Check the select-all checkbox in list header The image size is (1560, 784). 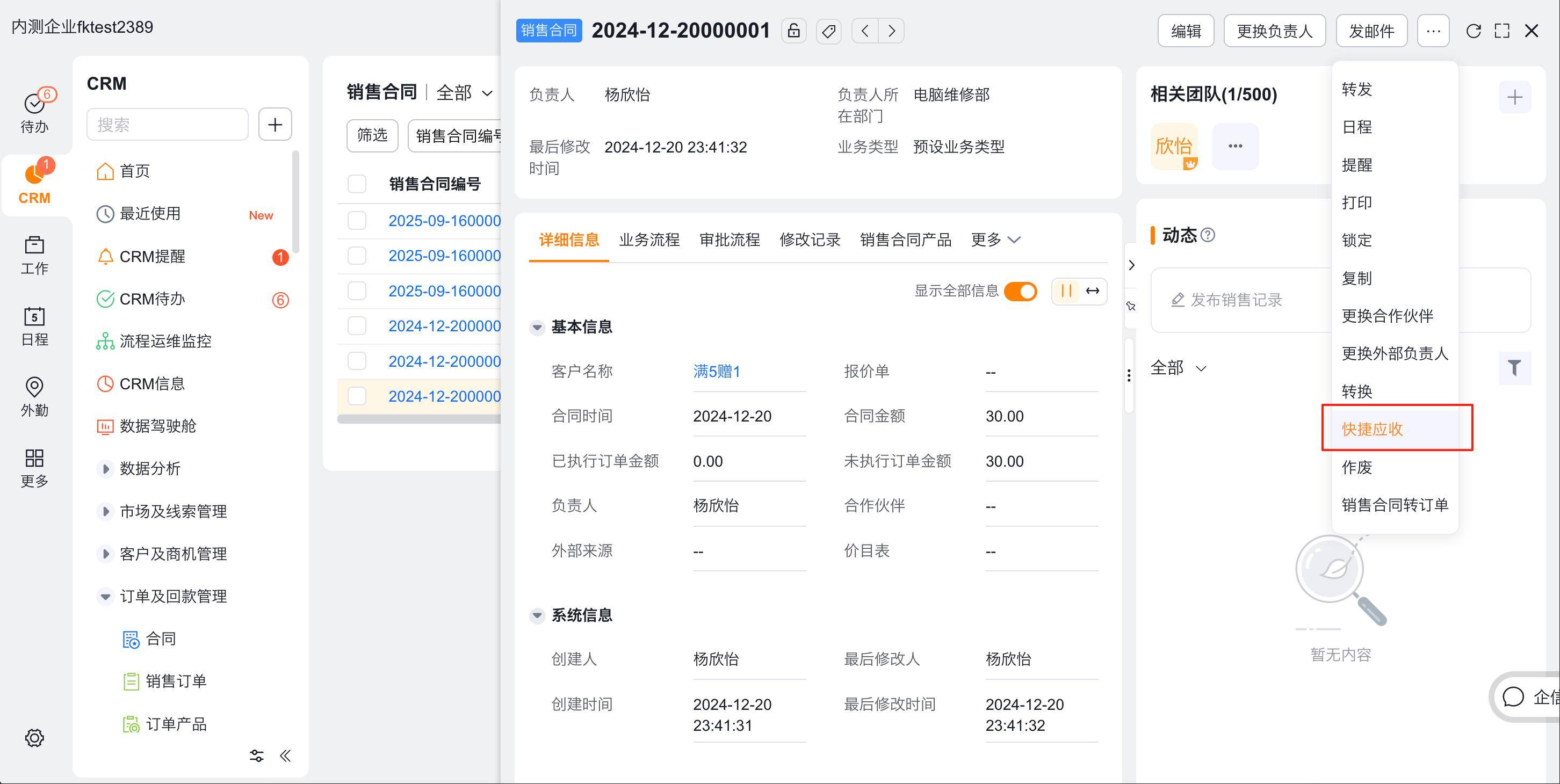(x=357, y=184)
